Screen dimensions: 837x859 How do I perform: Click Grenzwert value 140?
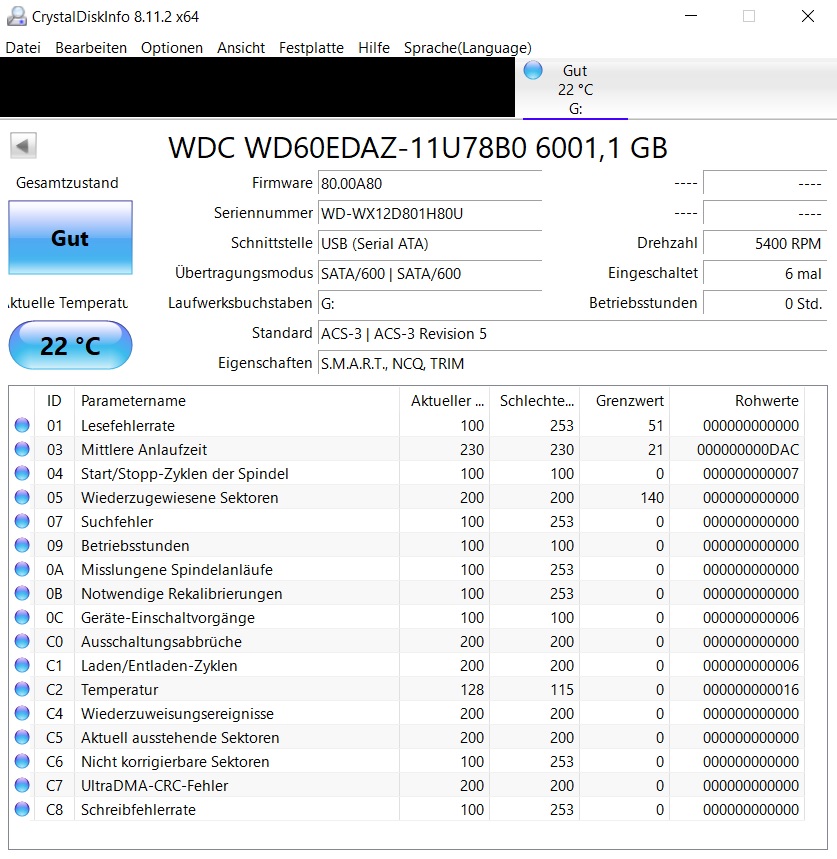[x=651, y=498]
